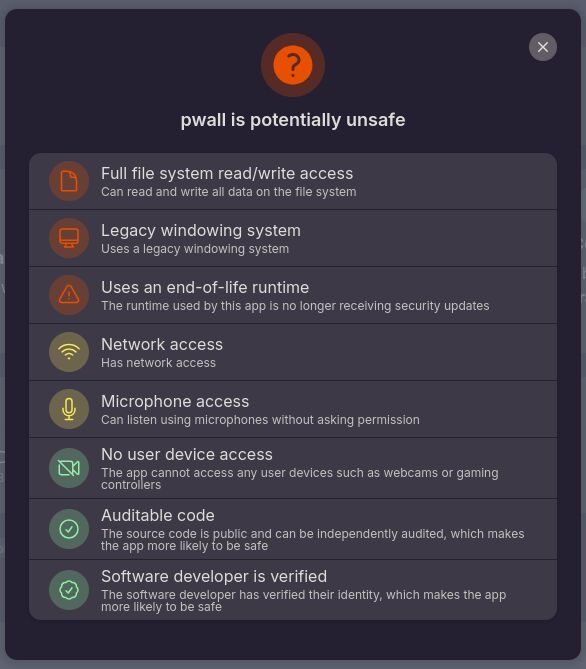
Task: Select Software developer is verified row
Action: (x=293, y=590)
